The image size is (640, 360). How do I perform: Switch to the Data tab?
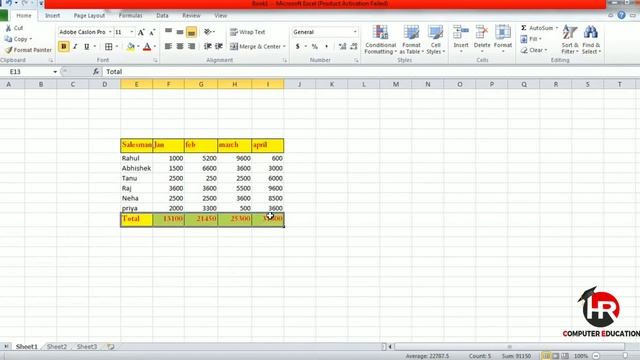point(162,16)
